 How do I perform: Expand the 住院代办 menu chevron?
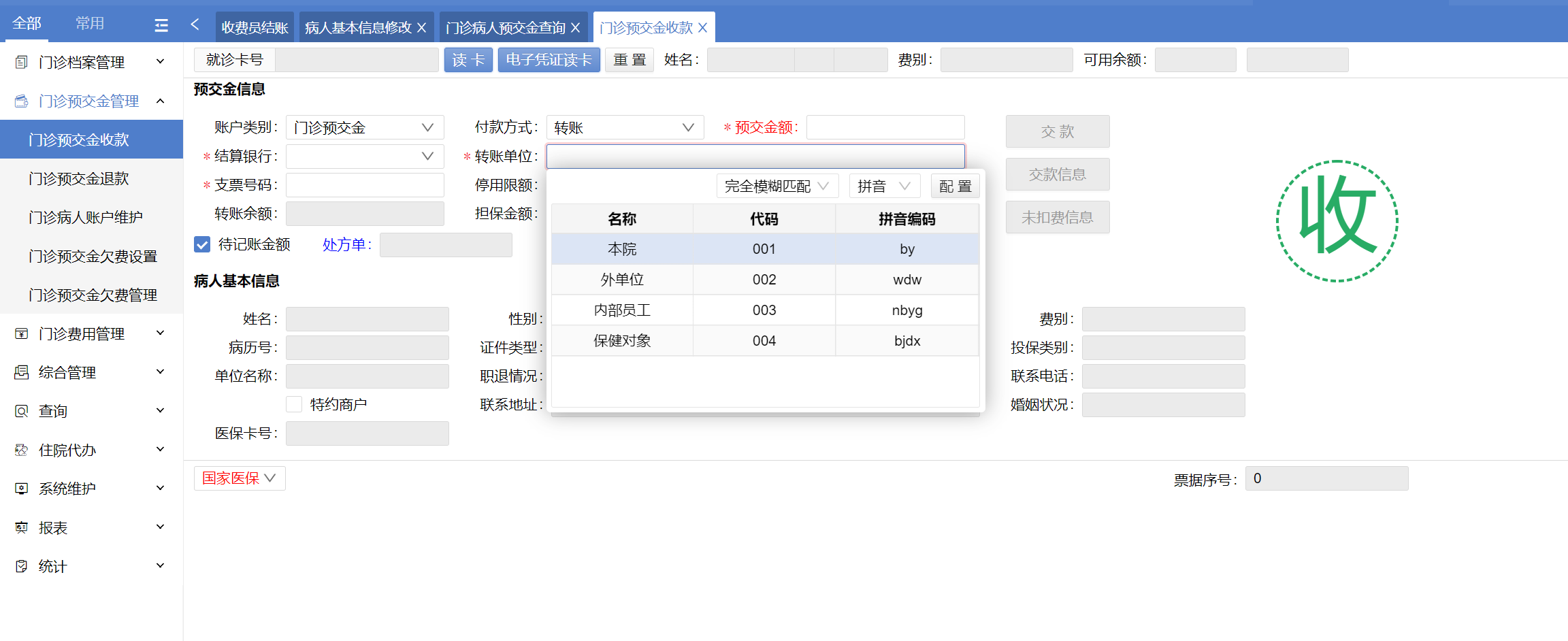point(161,450)
